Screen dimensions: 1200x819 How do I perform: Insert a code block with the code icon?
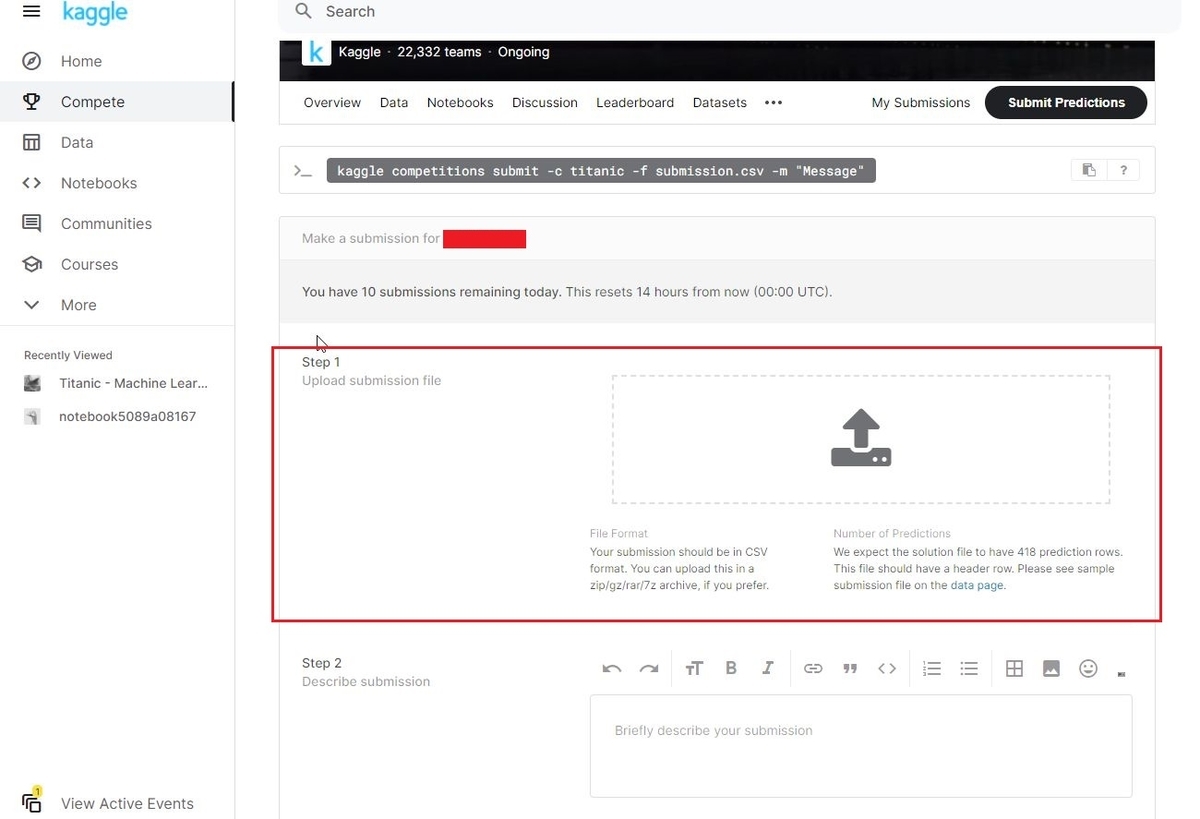tap(887, 669)
